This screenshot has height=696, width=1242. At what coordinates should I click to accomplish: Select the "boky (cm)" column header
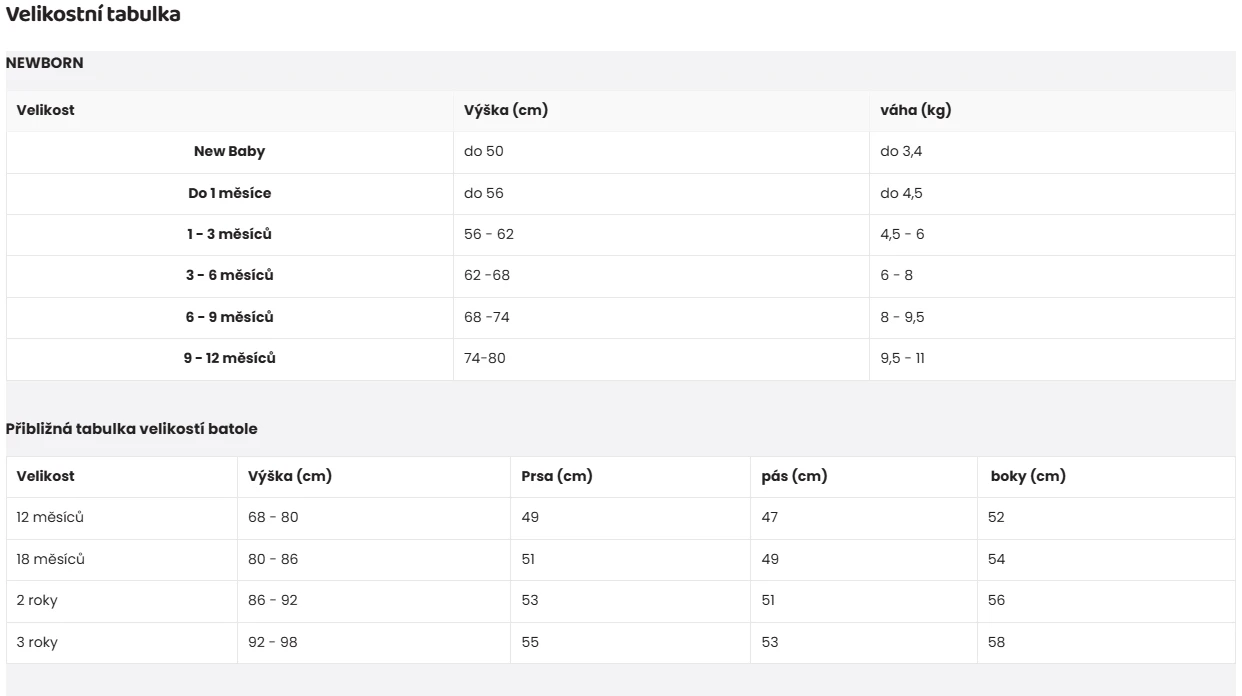coord(1028,476)
